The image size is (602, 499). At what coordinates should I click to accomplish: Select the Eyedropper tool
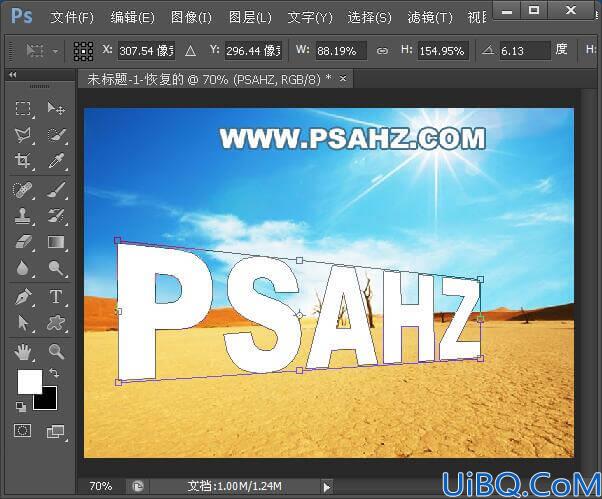[56, 160]
